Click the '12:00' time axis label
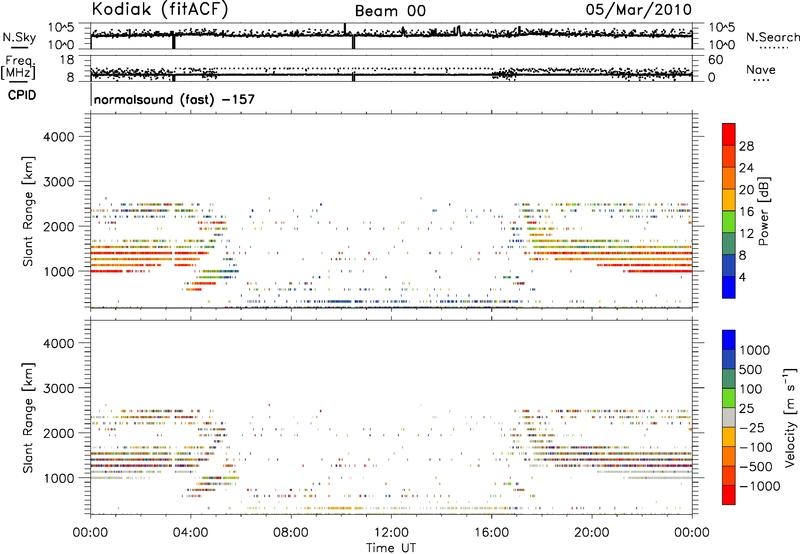Image resolution: width=800 pixels, height=554 pixels. (391, 533)
